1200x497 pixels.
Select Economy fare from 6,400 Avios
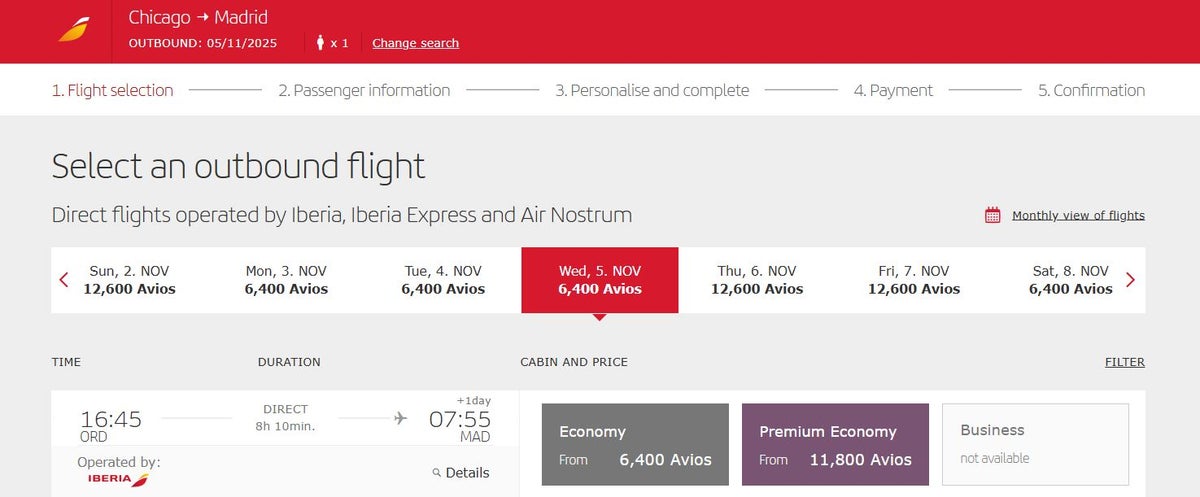click(x=635, y=445)
